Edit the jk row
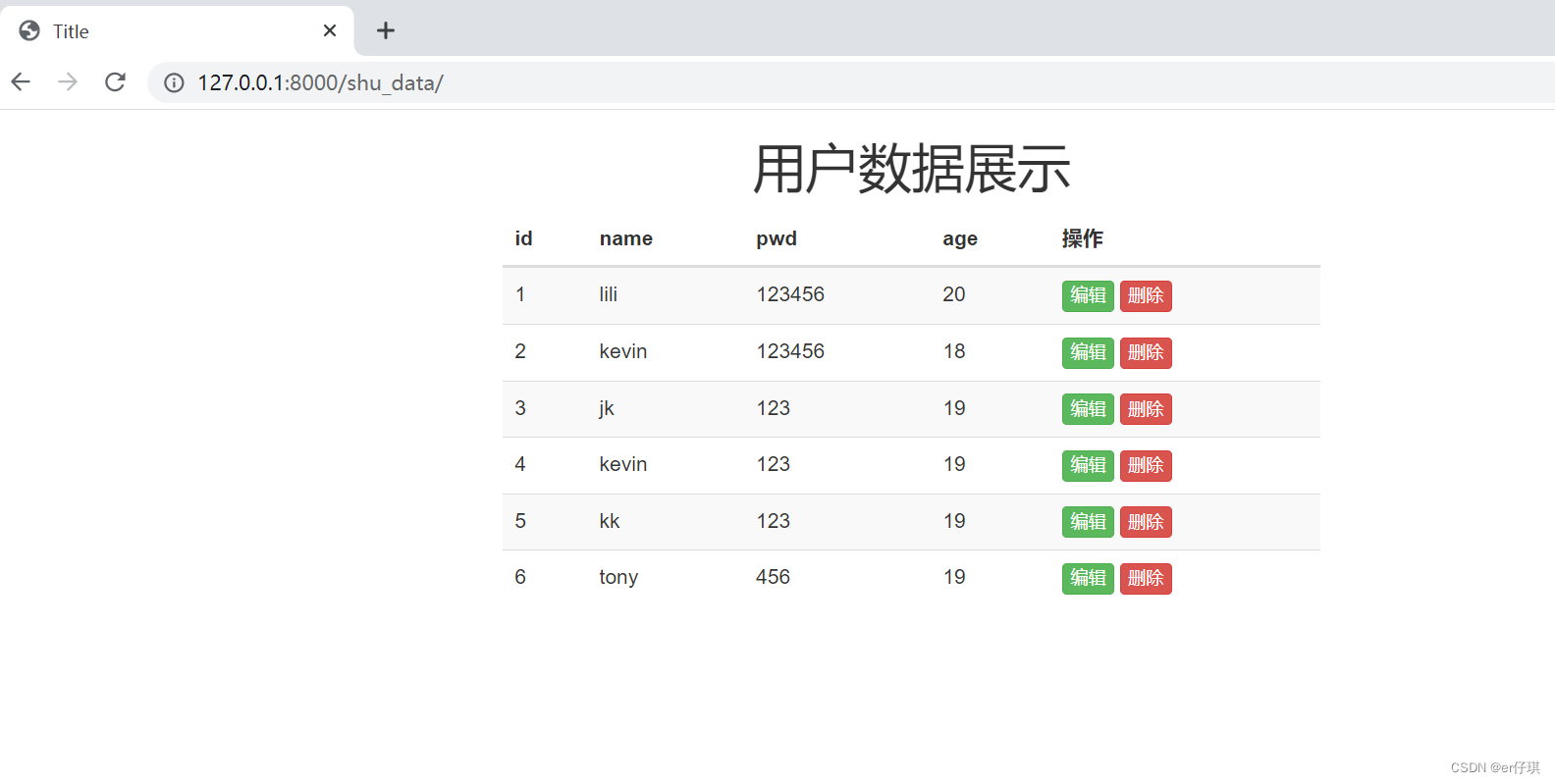Screen dimensions: 1555x784 (1088, 409)
